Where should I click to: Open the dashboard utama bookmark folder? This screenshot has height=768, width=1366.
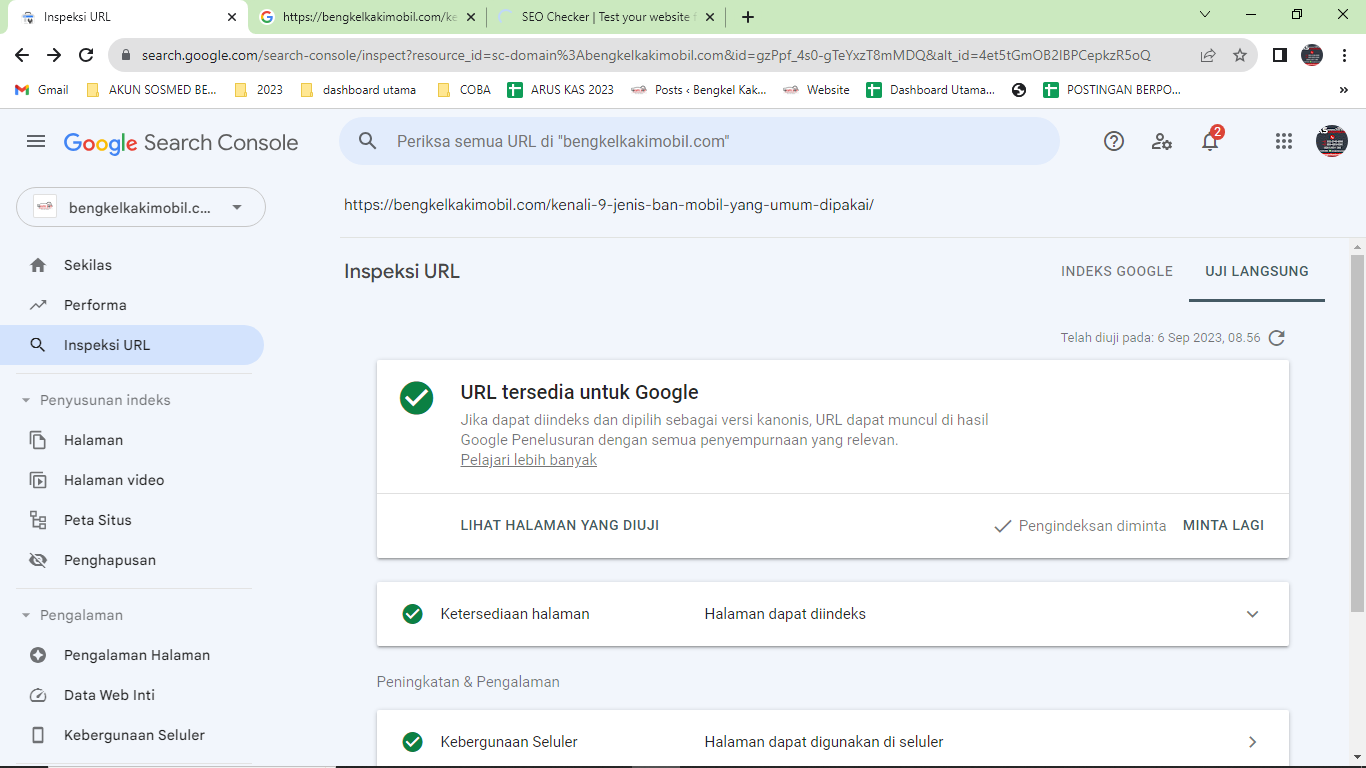point(358,90)
